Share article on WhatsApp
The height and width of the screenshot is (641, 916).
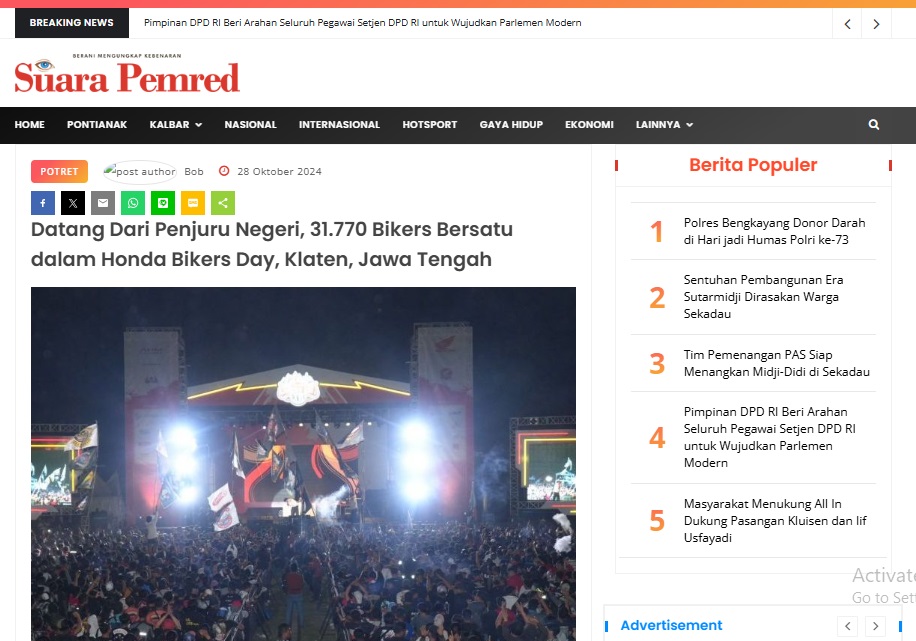[133, 203]
